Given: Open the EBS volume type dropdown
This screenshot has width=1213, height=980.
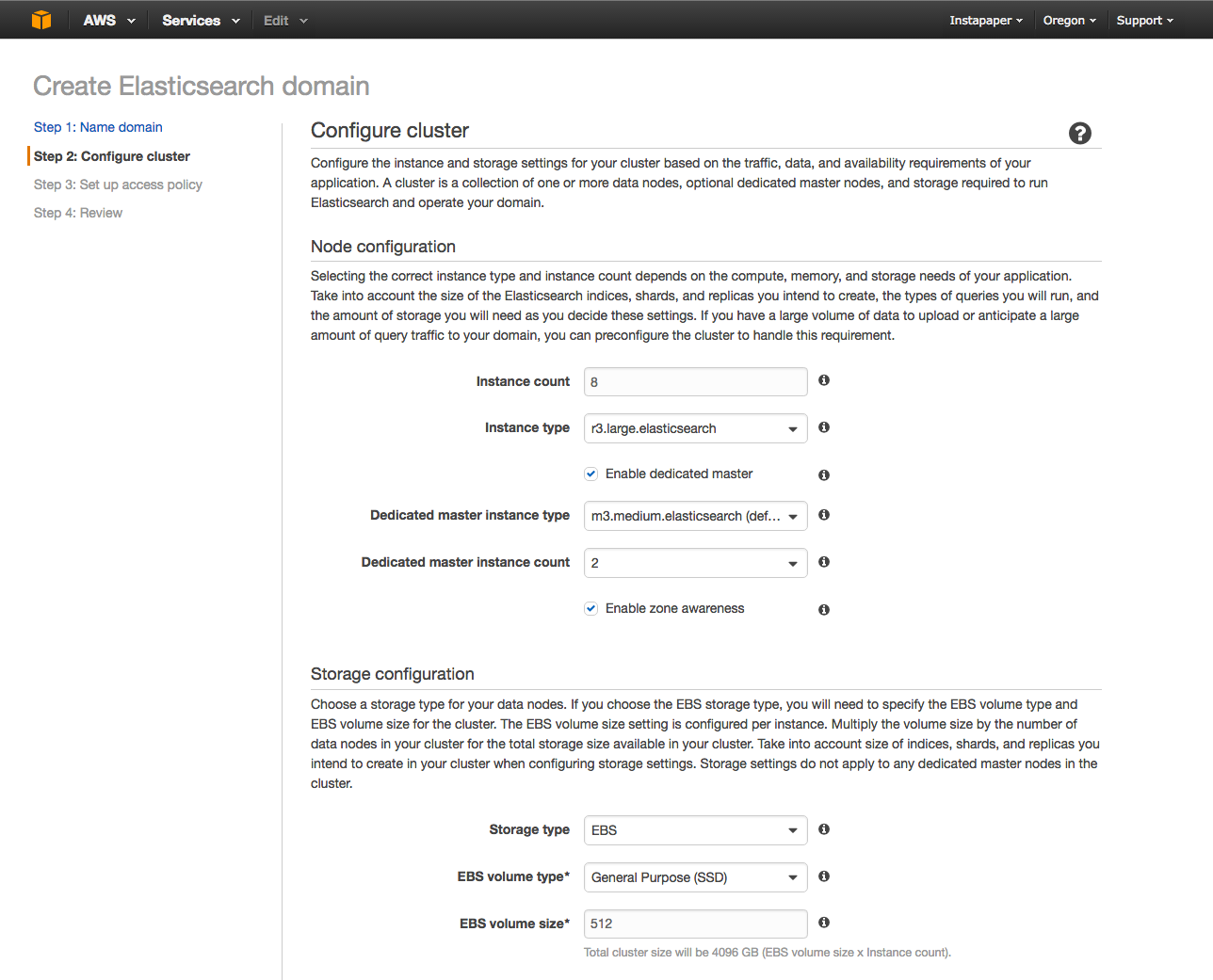Looking at the screenshot, I should click(696, 877).
